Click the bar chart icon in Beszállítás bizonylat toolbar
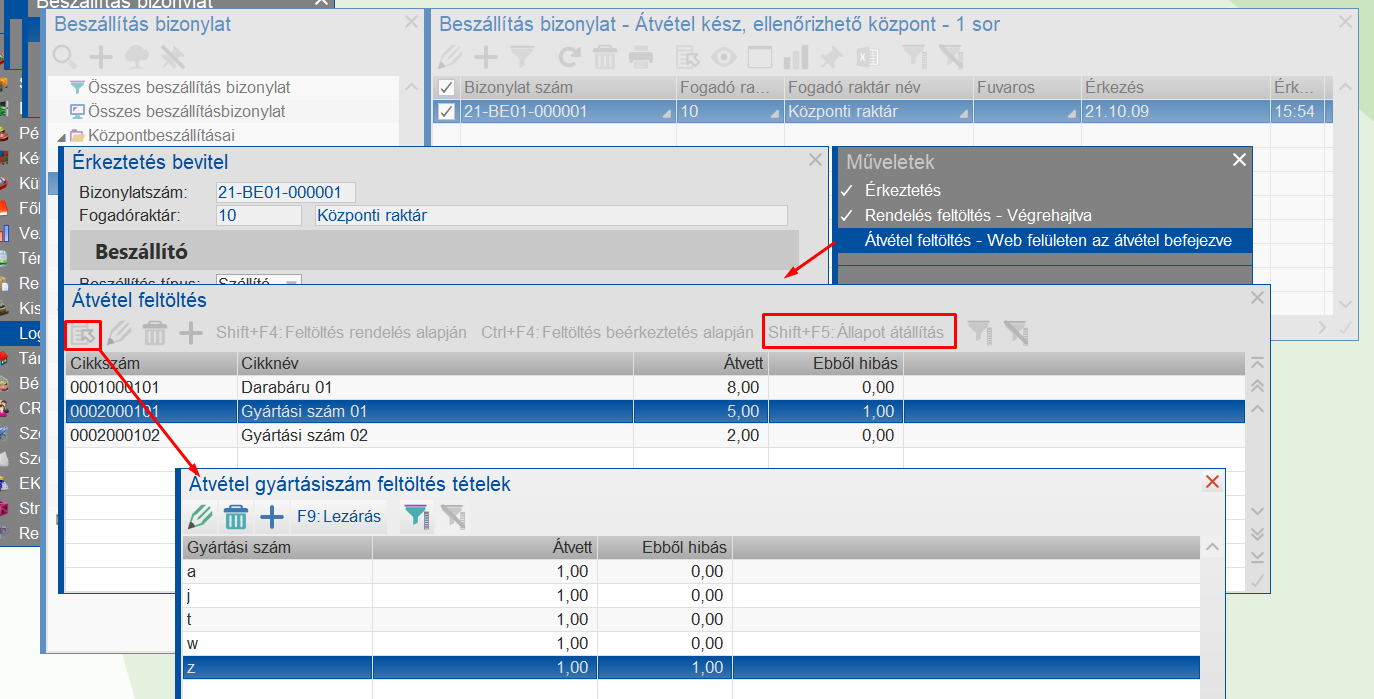 795,57
